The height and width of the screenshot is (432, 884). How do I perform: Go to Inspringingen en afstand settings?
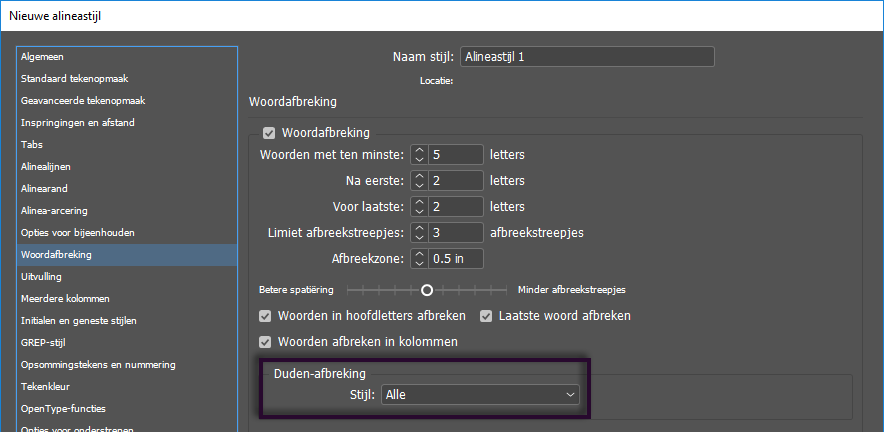[x=78, y=123]
